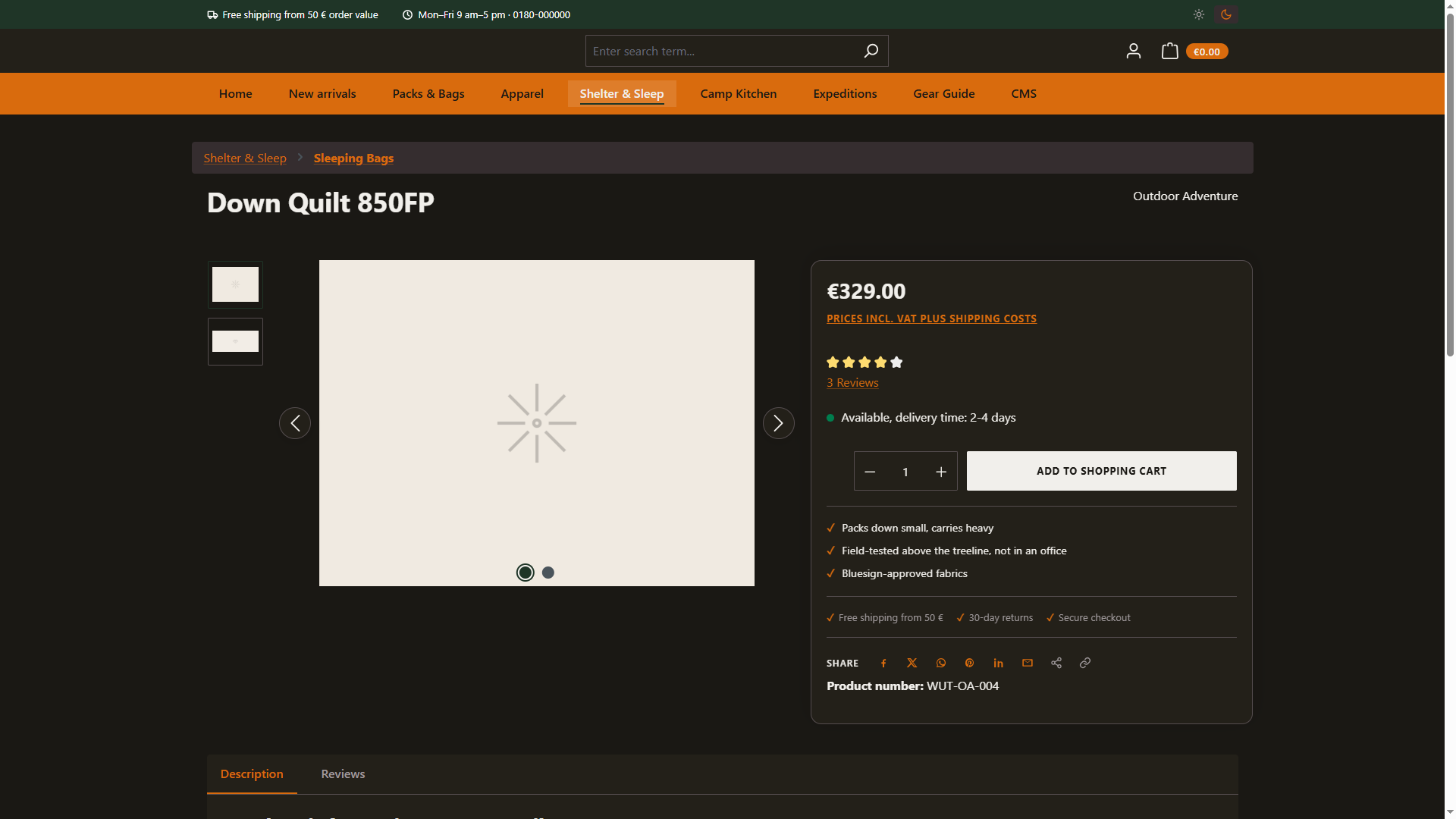The width and height of the screenshot is (1456, 819).
Task: Click the quantity number field
Action: click(905, 472)
